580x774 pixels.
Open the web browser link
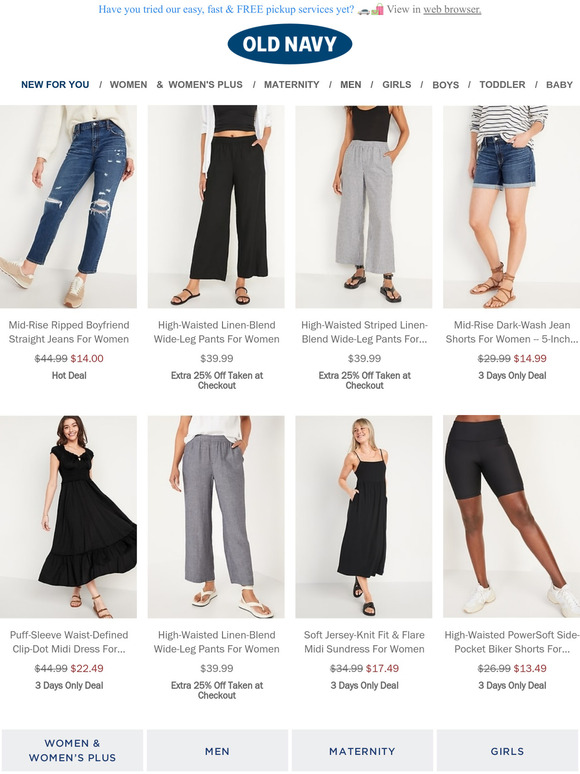452,9
